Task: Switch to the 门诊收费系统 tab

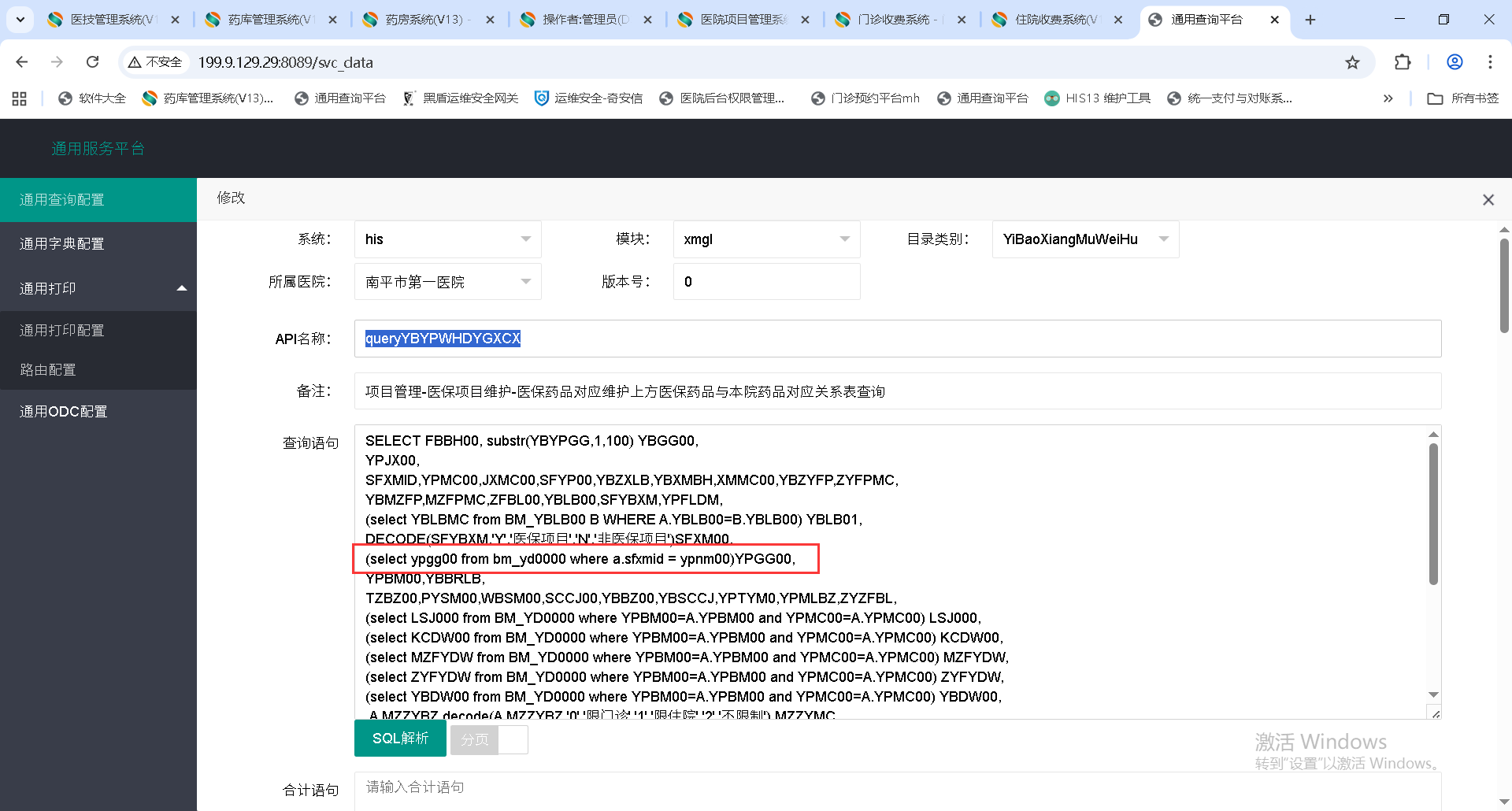Action: (x=901, y=20)
